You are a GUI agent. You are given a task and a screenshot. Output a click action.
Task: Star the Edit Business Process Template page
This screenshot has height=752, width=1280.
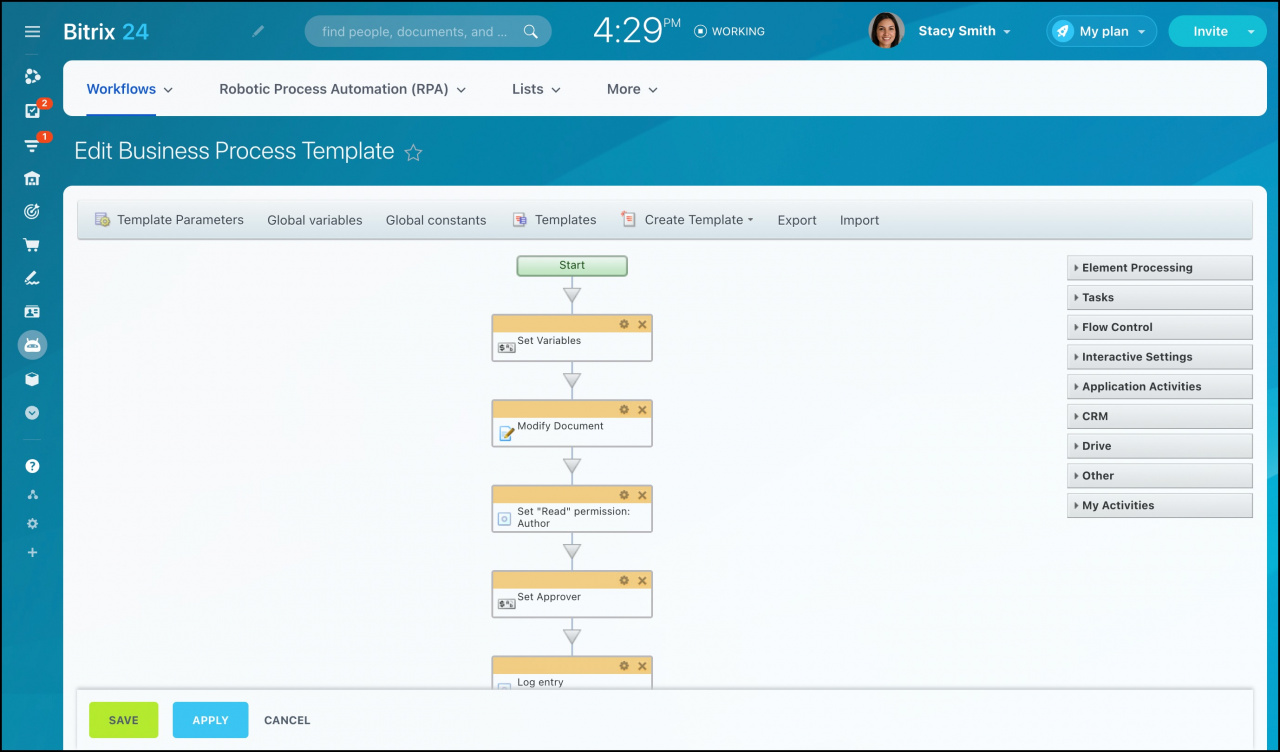(x=413, y=152)
